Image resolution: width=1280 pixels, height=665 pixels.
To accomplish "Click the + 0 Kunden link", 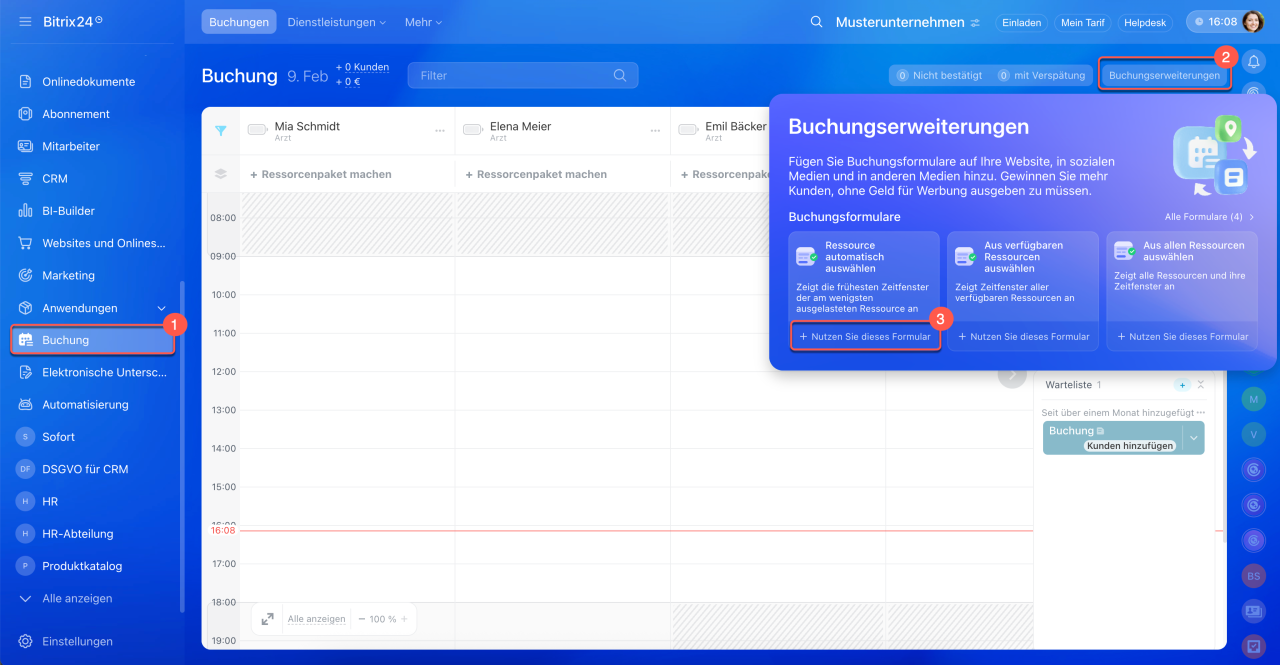I will [x=362, y=67].
